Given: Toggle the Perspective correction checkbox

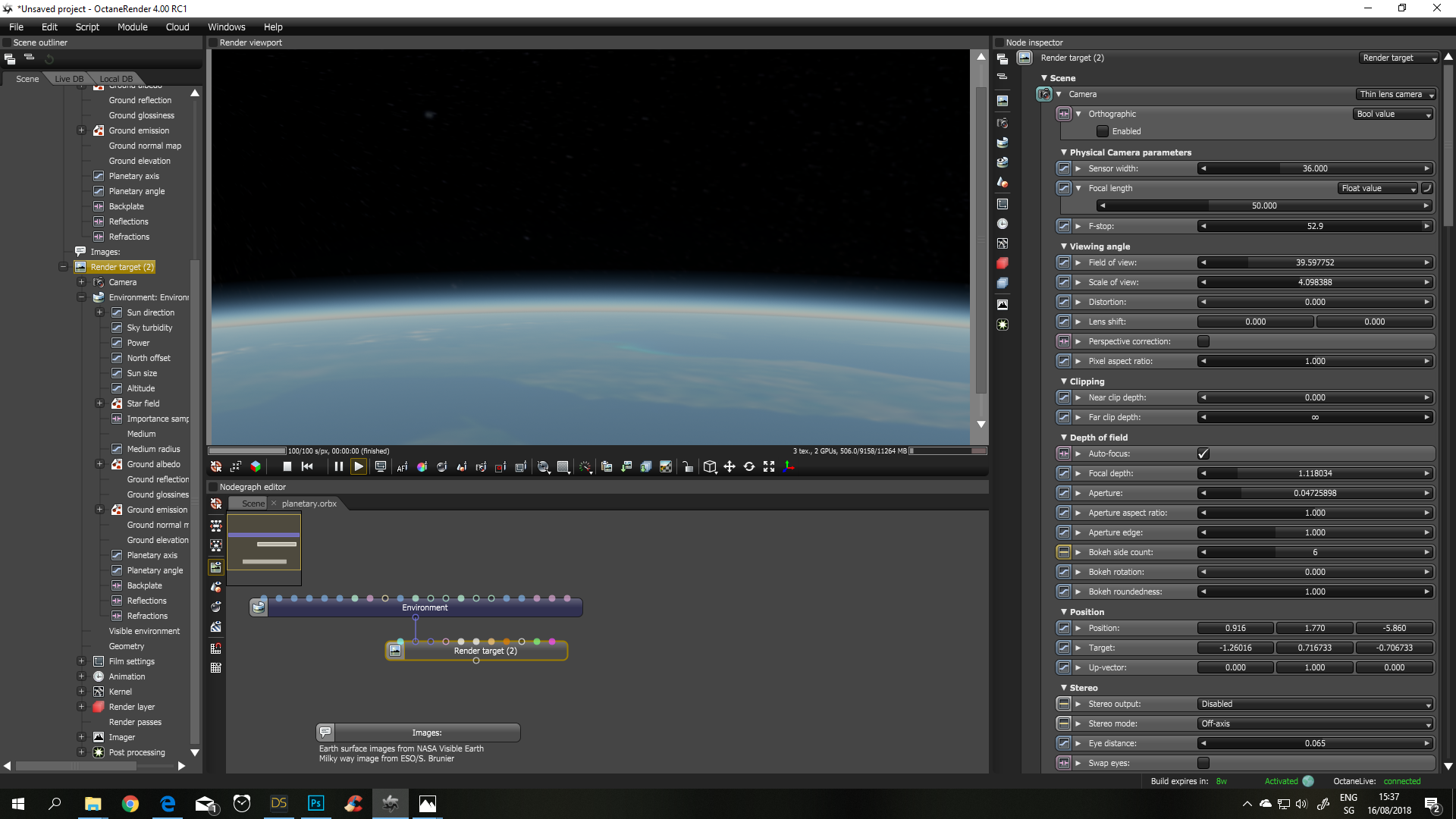Looking at the screenshot, I should coord(1203,341).
